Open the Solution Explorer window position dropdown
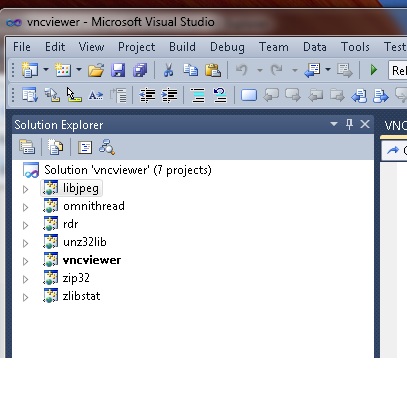Image resolution: width=407 pixels, height=413 pixels. coord(334,124)
